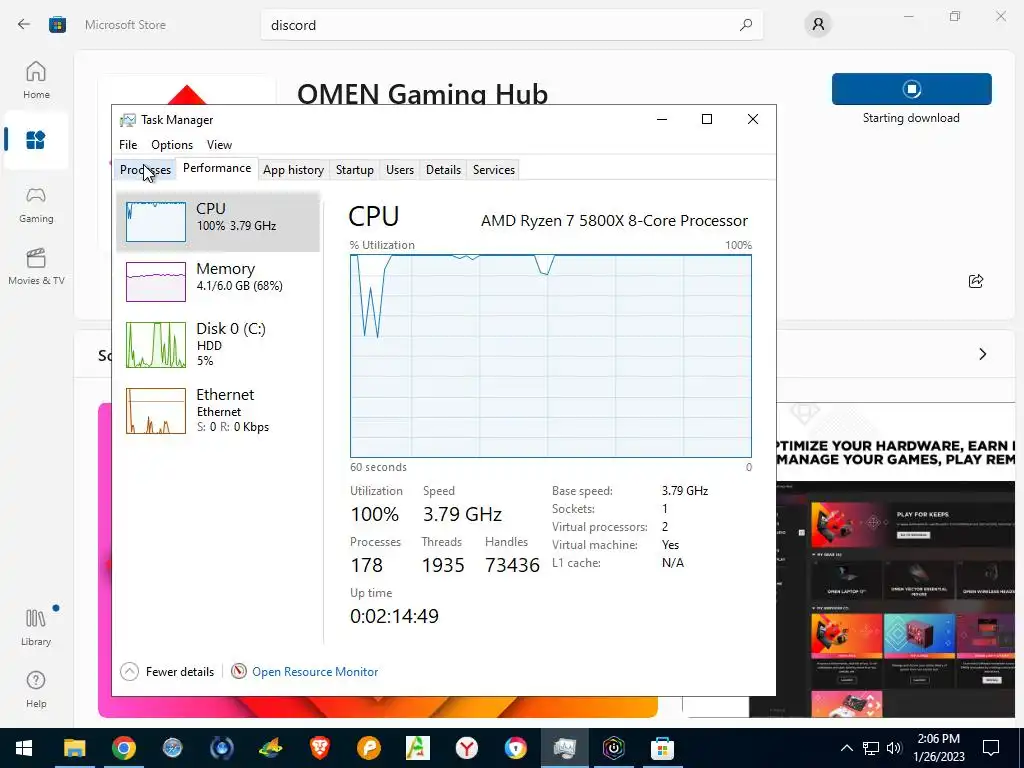
Task: Click the Threads value 1935
Action: coord(443,565)
